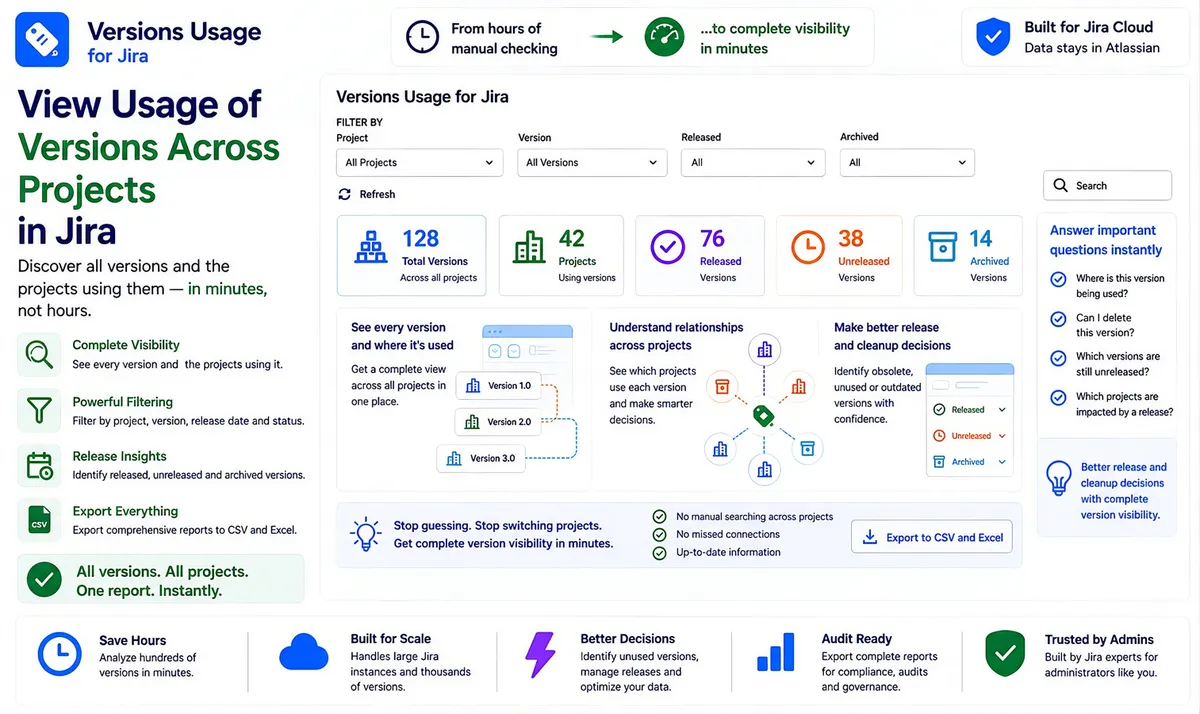Expand the Unreleased row chevron in status list
The image size is (1200, 714).
point(1002,436)
